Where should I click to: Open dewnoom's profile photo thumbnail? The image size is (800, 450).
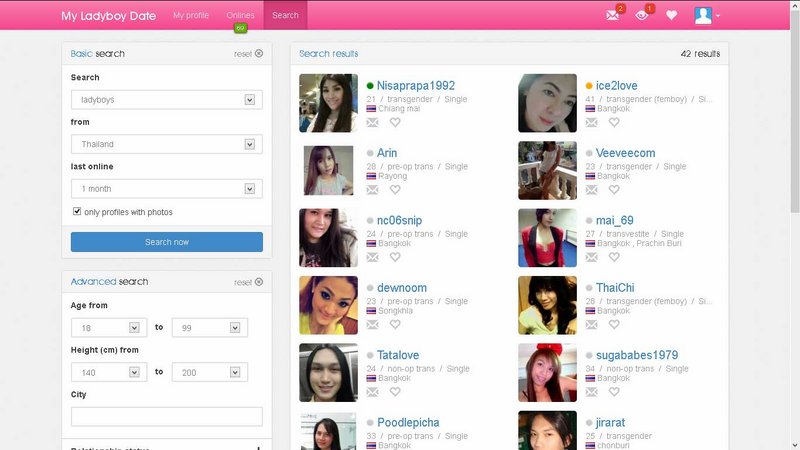click(329, 305)
